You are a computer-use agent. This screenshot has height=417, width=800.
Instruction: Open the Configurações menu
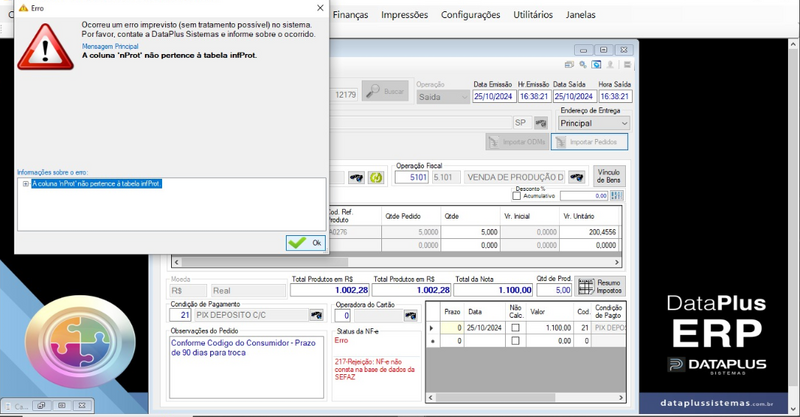click(470, 15)
